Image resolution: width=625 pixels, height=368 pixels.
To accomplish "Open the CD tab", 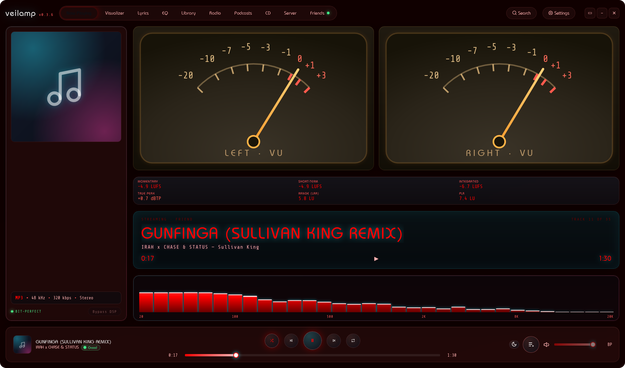I will [x=268, y=13].
